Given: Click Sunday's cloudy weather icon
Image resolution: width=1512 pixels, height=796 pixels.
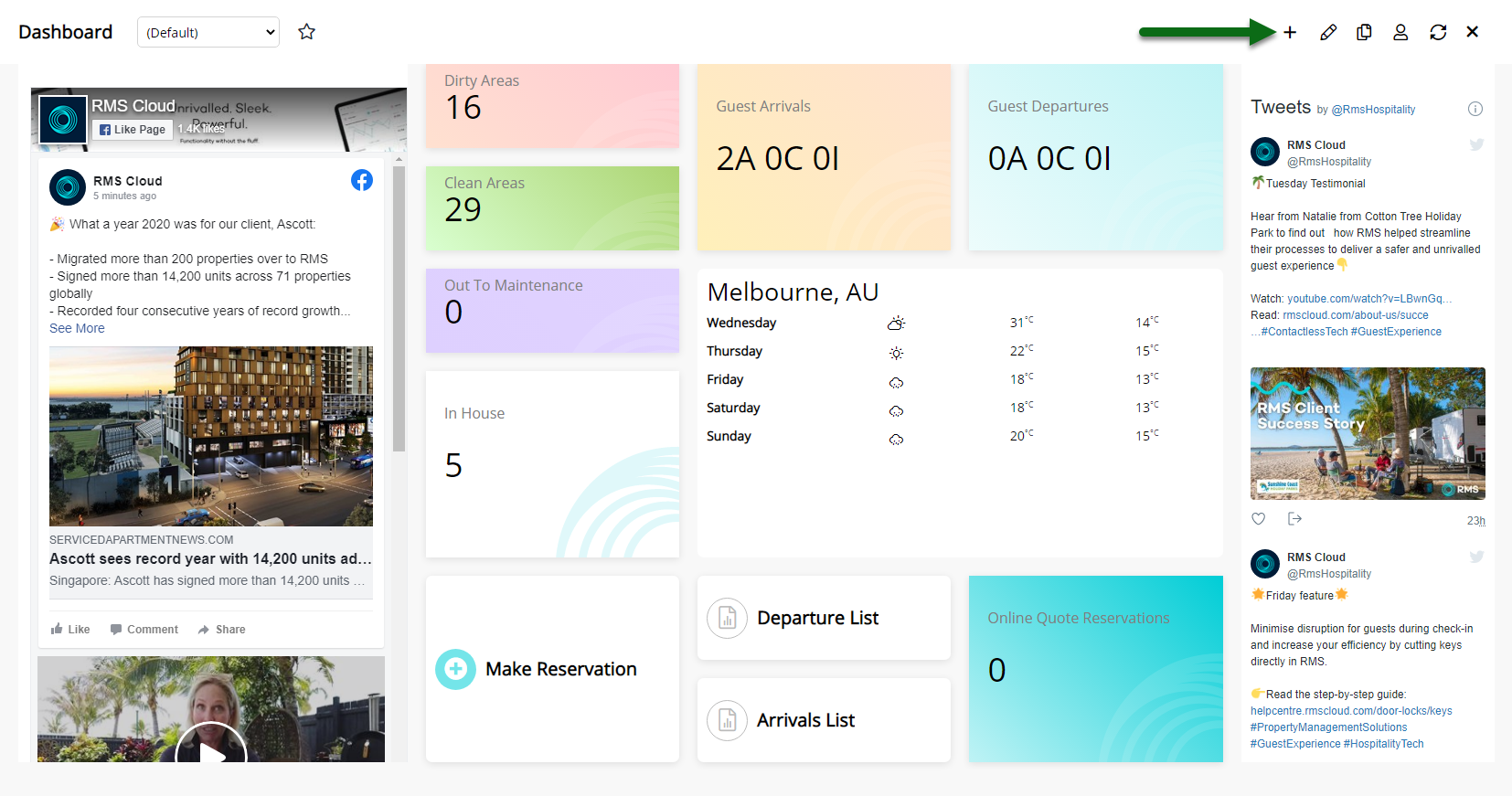Looking at the screenshot, I should coord(896,439).
